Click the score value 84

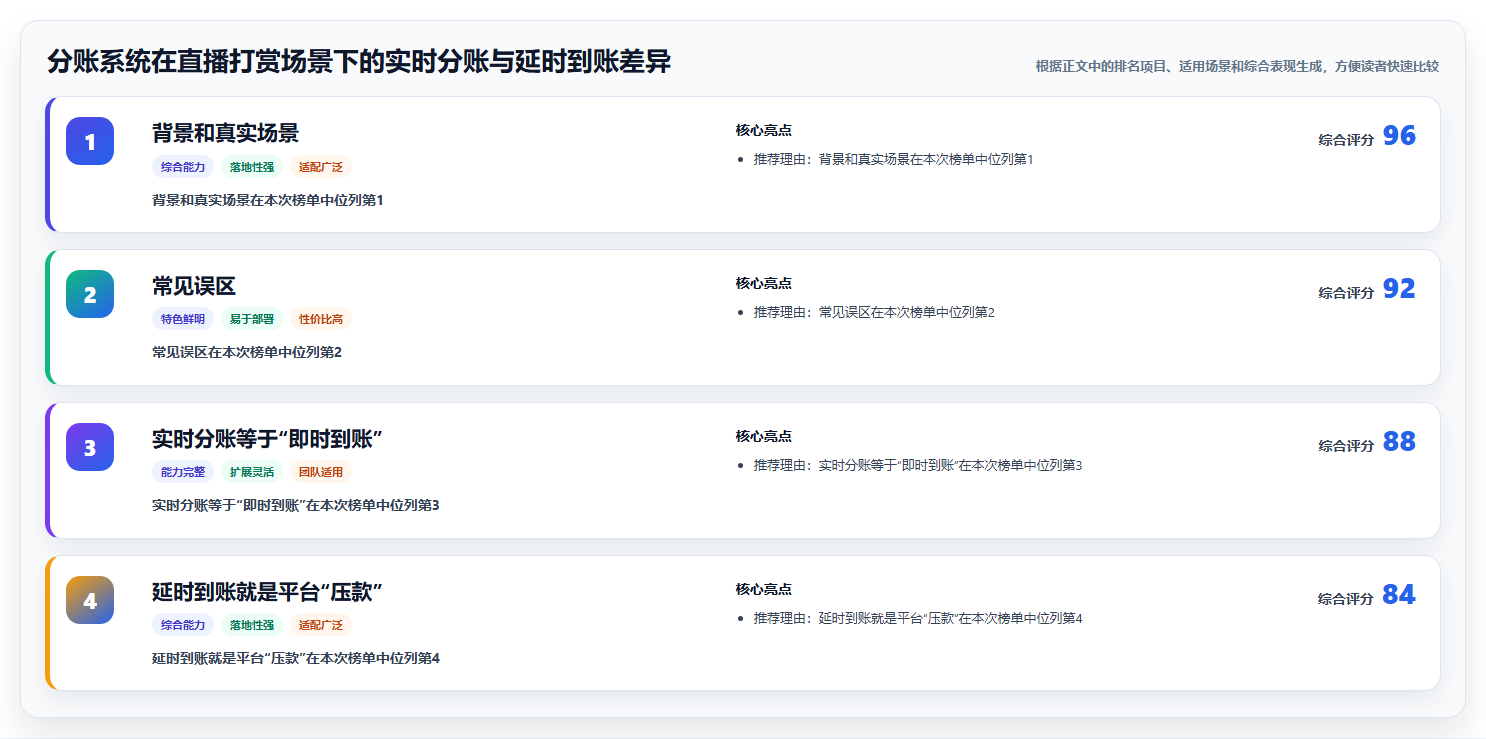(x=1399, y=595)
